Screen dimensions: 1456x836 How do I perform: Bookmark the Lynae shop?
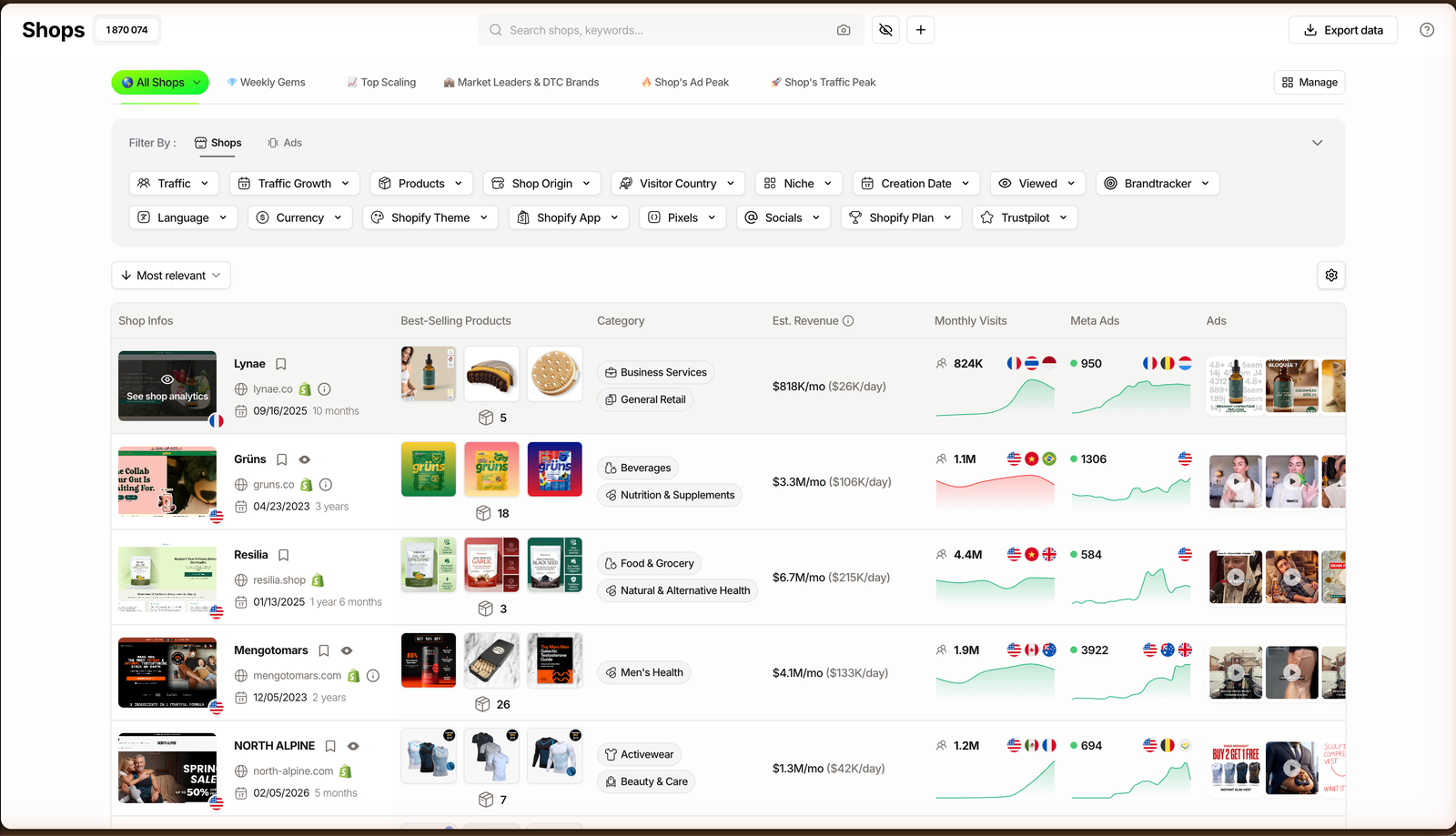click(x=281, y=364)
